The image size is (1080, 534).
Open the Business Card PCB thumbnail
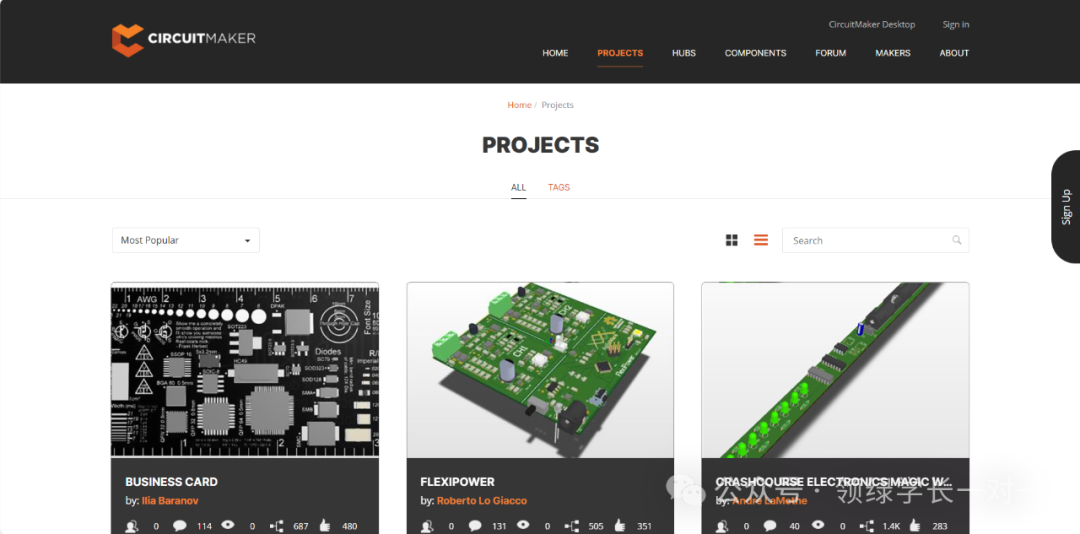245,370
